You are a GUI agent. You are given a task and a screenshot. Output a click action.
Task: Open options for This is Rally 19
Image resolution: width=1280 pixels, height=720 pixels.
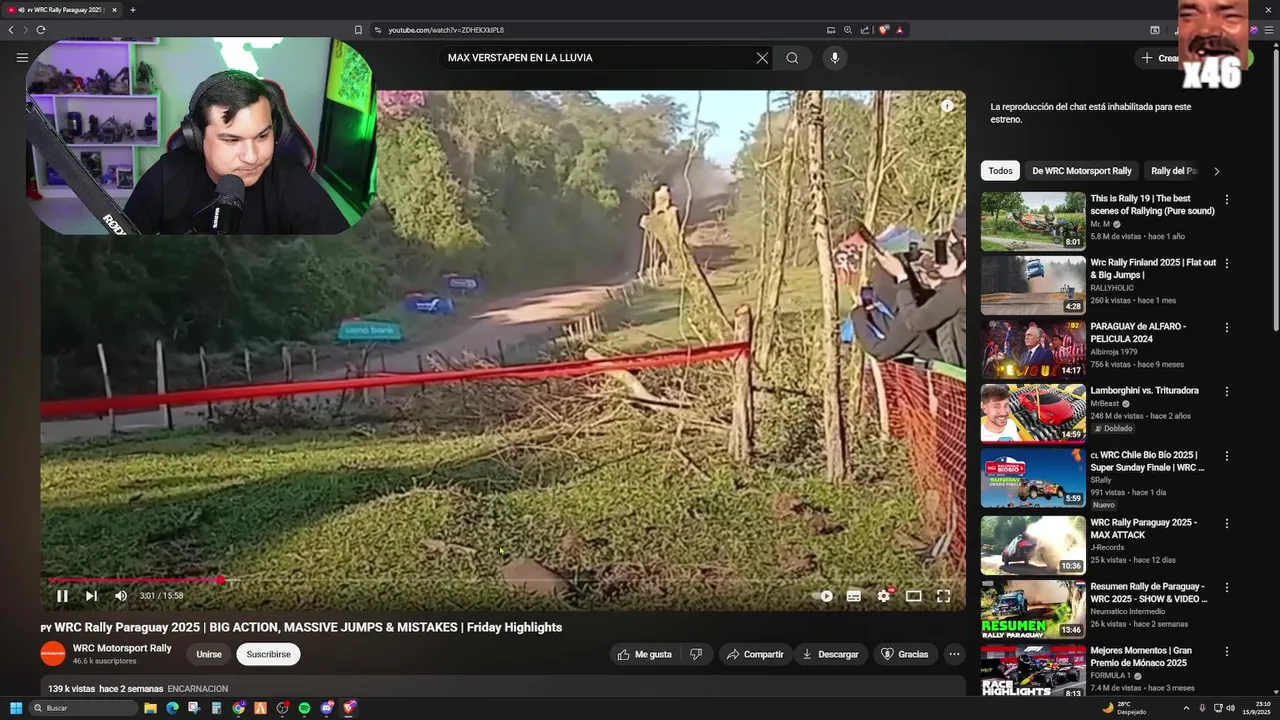point(1227,199)
